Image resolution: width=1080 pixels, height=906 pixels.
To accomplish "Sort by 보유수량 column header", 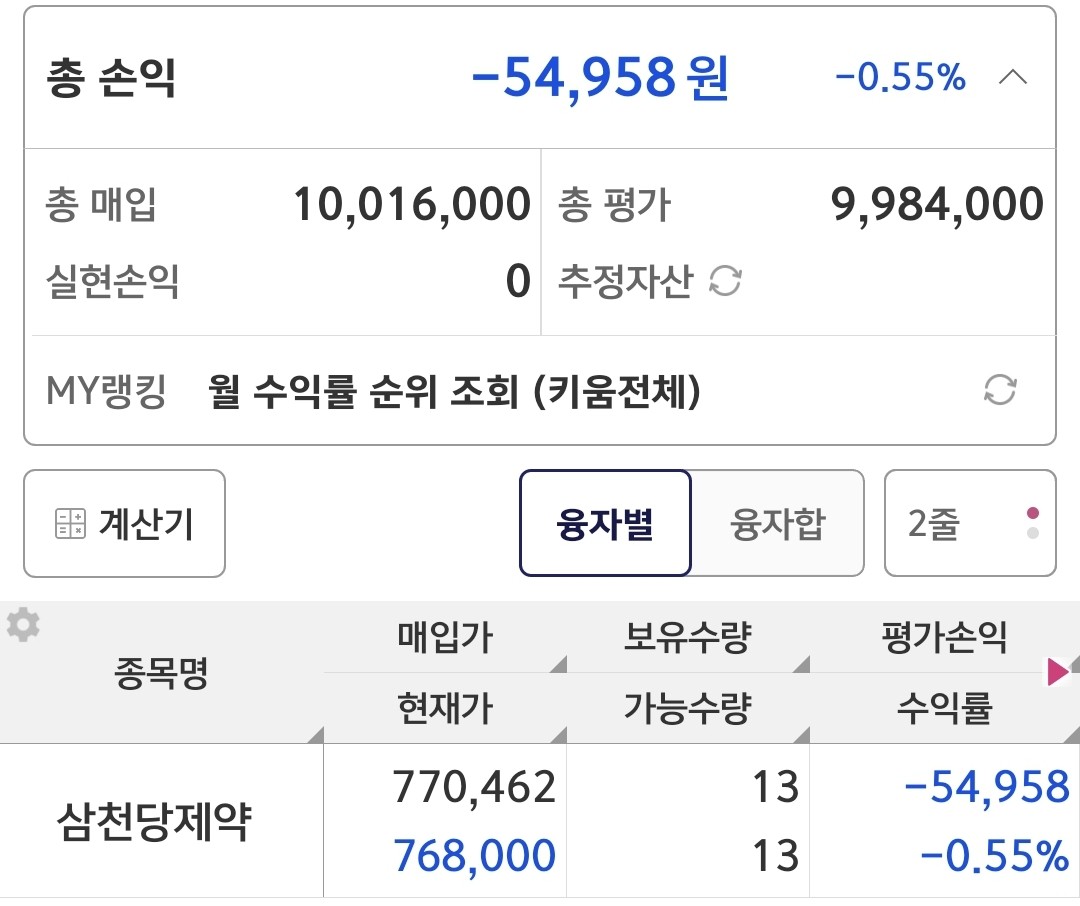I will click(687, 638).
